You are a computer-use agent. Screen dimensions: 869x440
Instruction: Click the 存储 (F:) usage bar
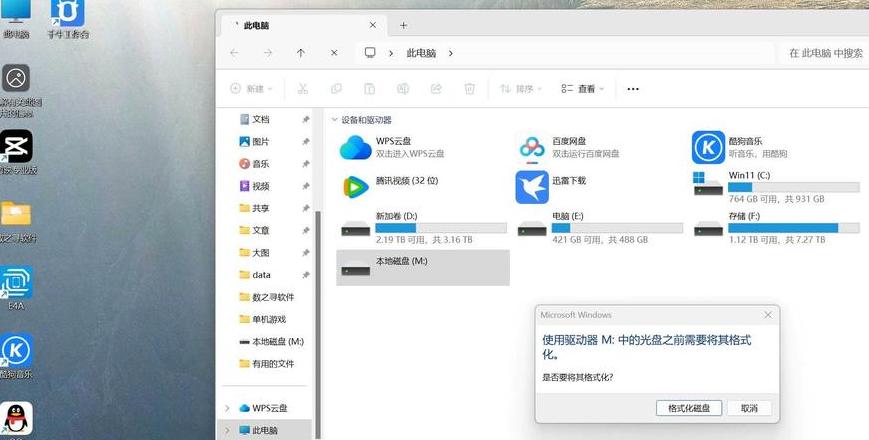[x=794, y=228]
